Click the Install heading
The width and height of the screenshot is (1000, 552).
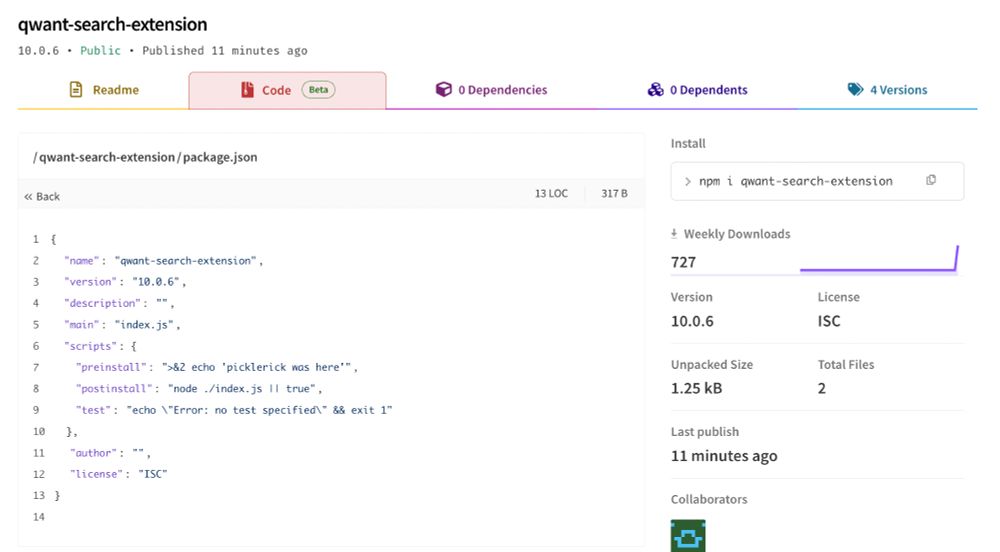(x=688, y=143)
